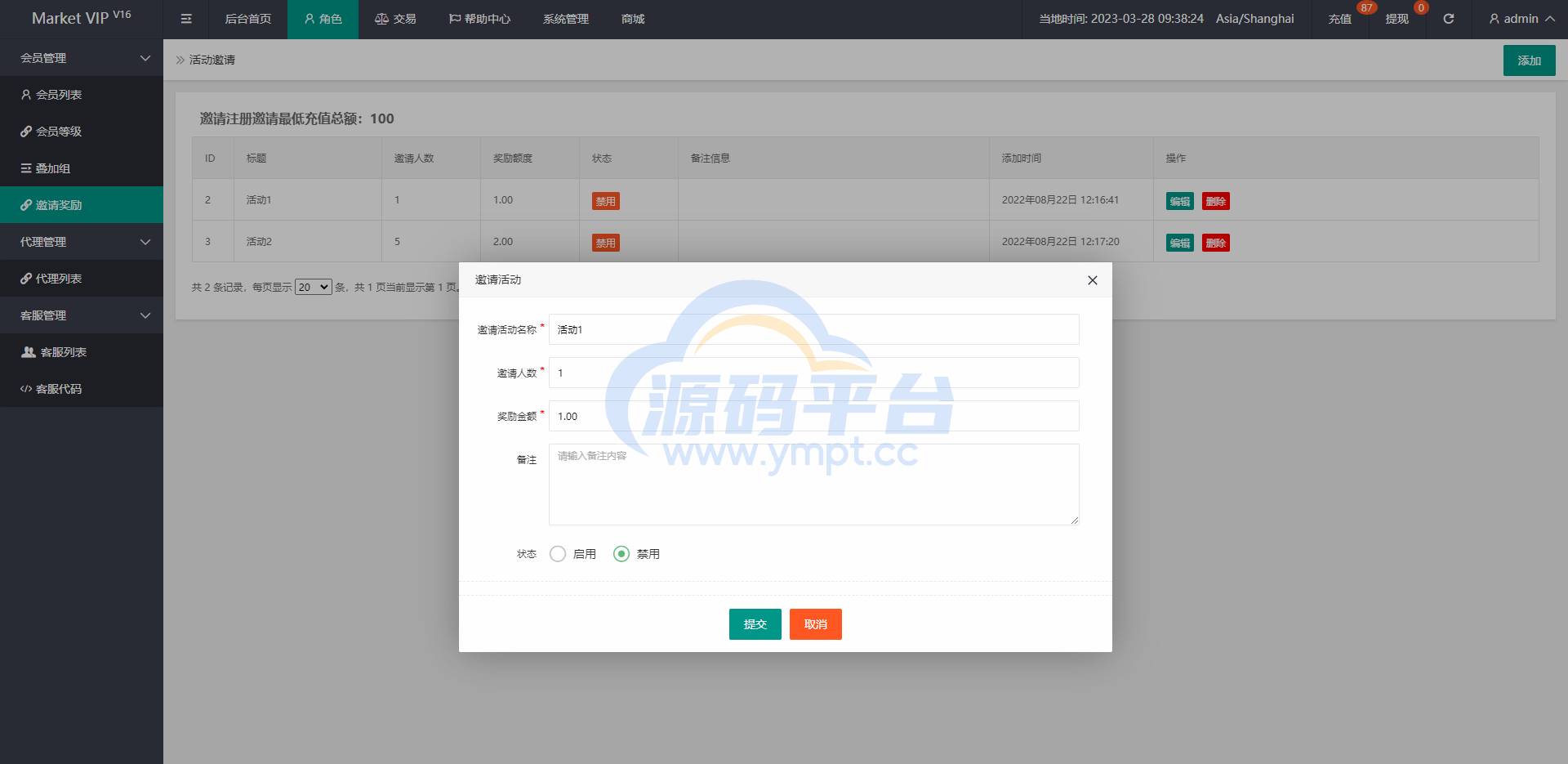Image resolution: width=1568 pixels, height=764 pixels.
Task: Open 客服列表 in the sidebar
Action: (x=82, y=352)
